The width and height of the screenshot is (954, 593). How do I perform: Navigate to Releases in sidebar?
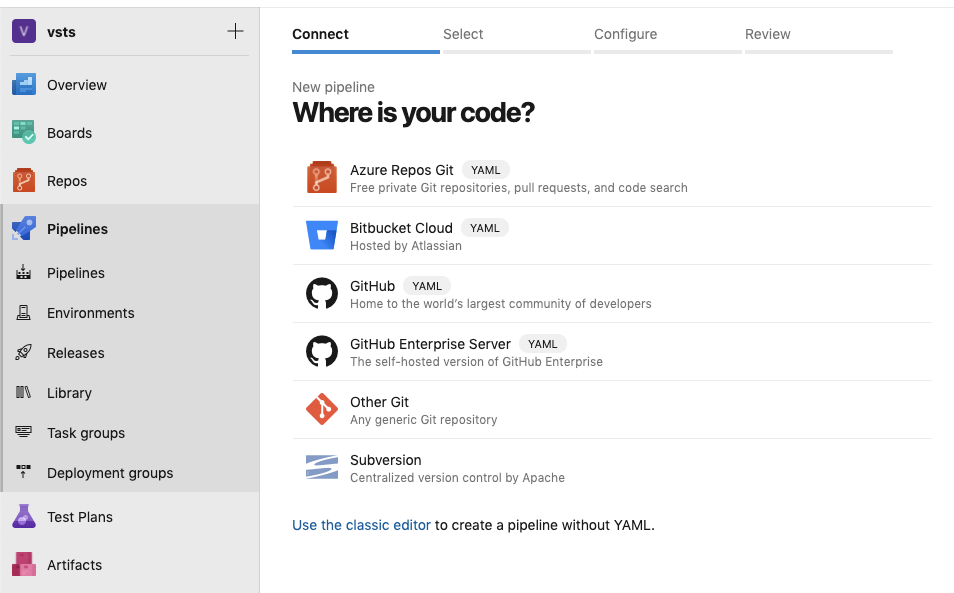coord(75,353)
